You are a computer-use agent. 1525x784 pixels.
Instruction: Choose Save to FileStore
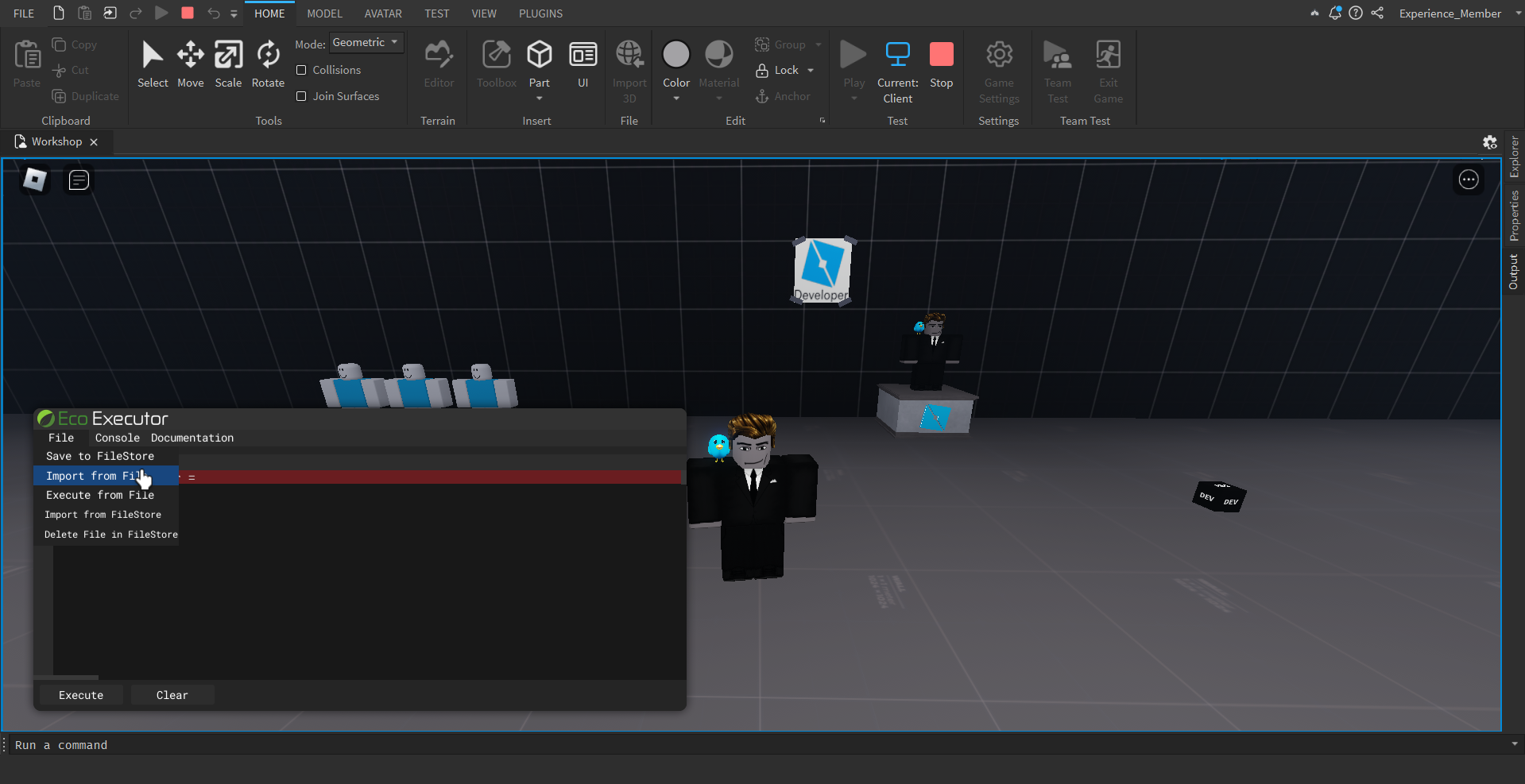[x=106, y=456]
